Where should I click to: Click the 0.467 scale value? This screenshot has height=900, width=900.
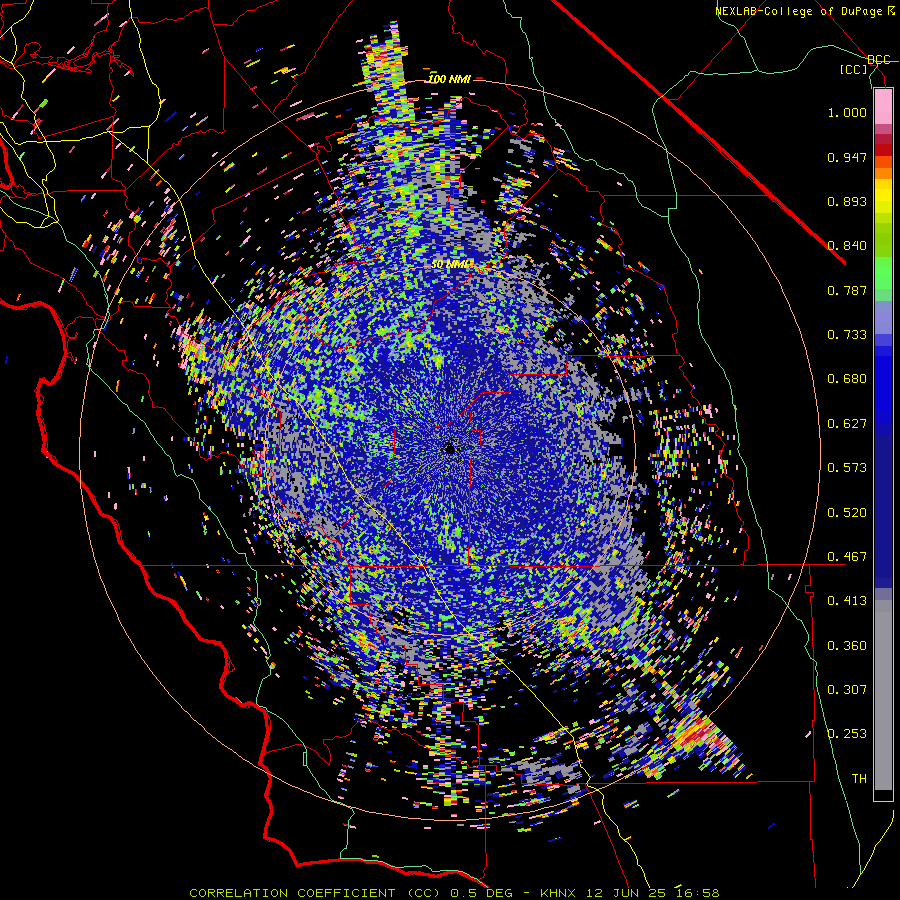pos(847,557)
